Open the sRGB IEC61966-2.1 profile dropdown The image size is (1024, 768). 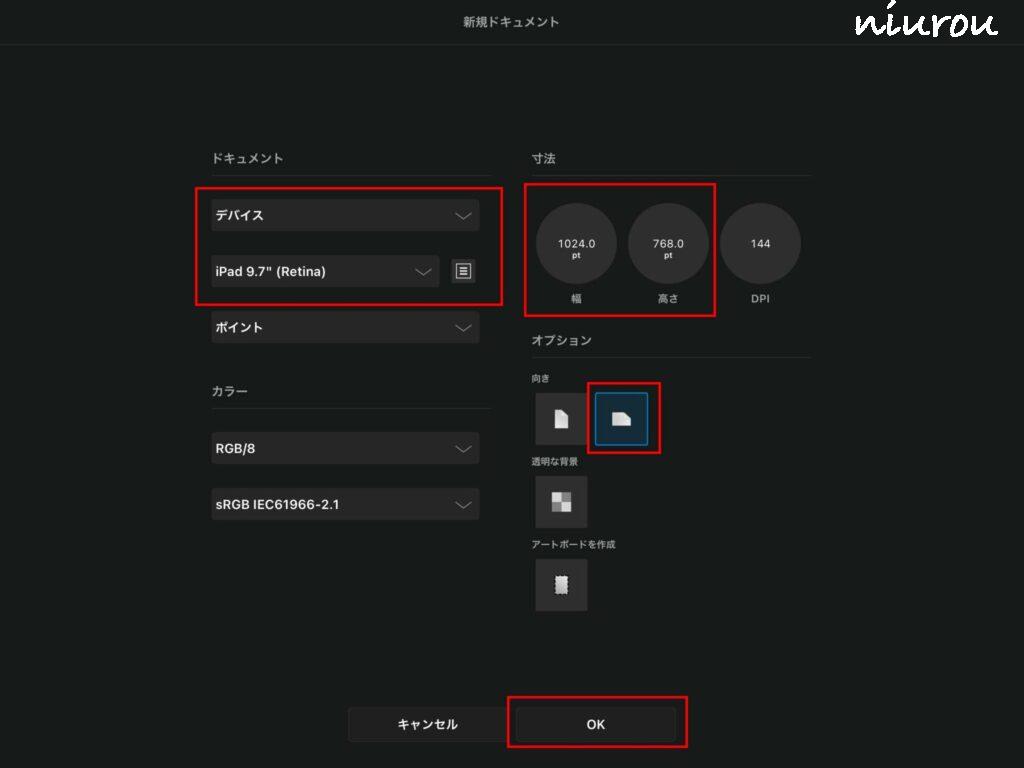coord(344,504)
